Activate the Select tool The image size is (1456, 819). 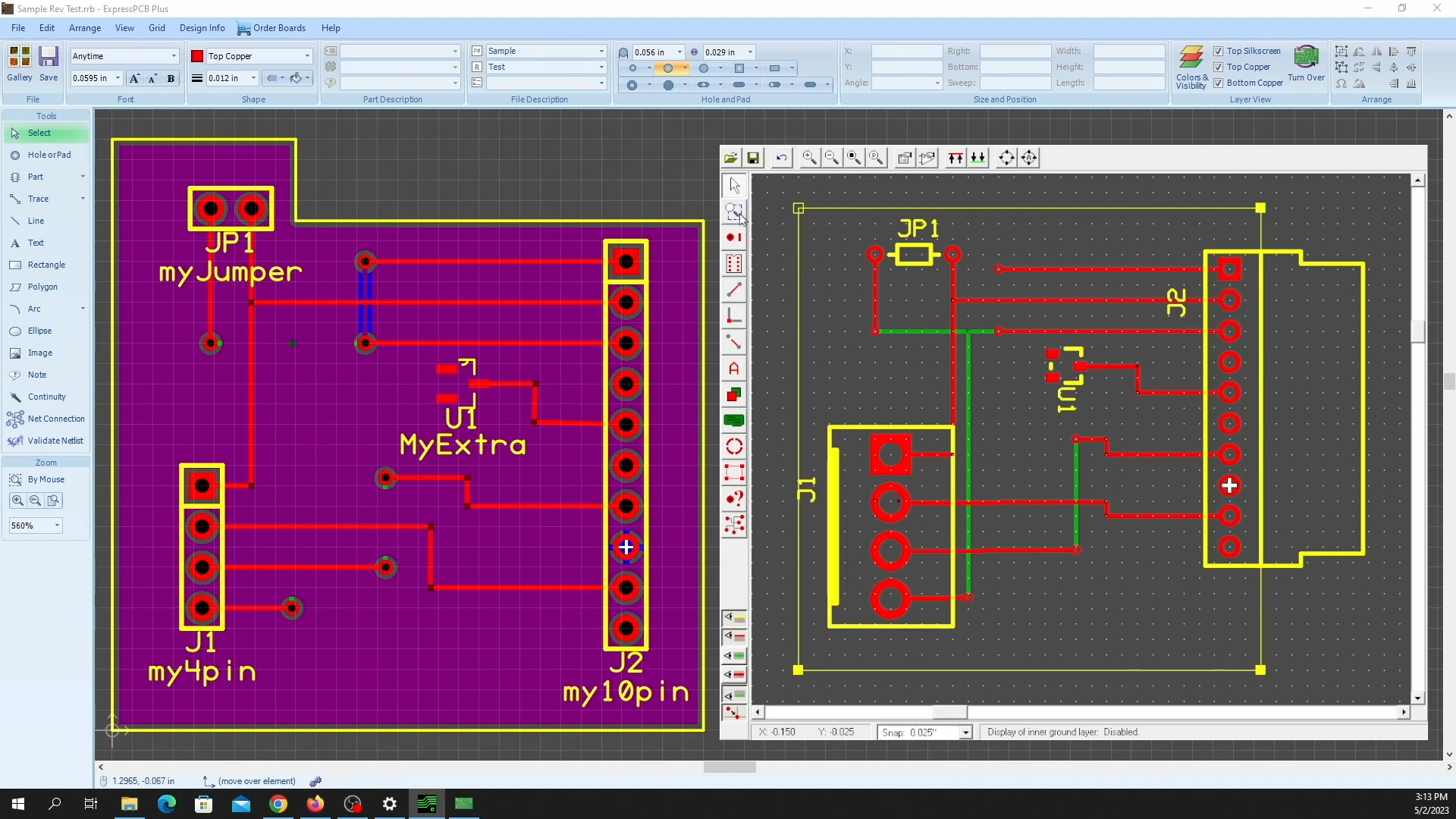46,133
